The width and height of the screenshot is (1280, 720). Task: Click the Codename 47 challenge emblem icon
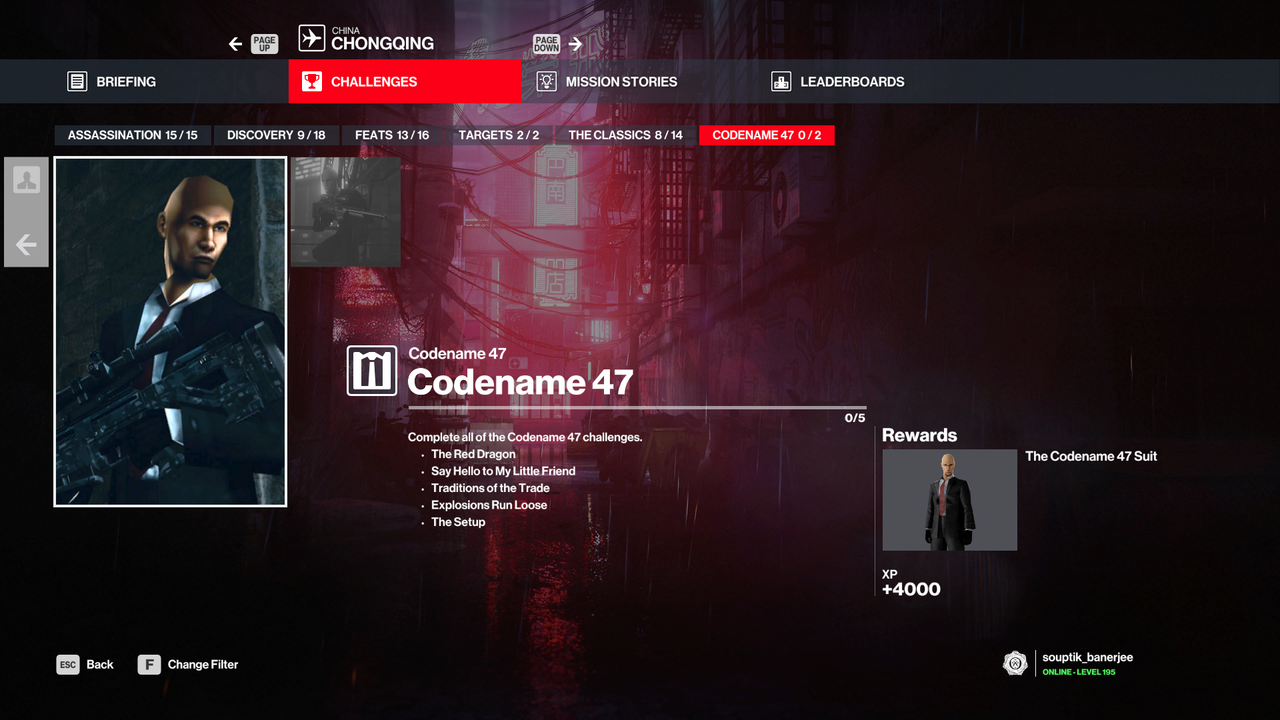(372, 371)
